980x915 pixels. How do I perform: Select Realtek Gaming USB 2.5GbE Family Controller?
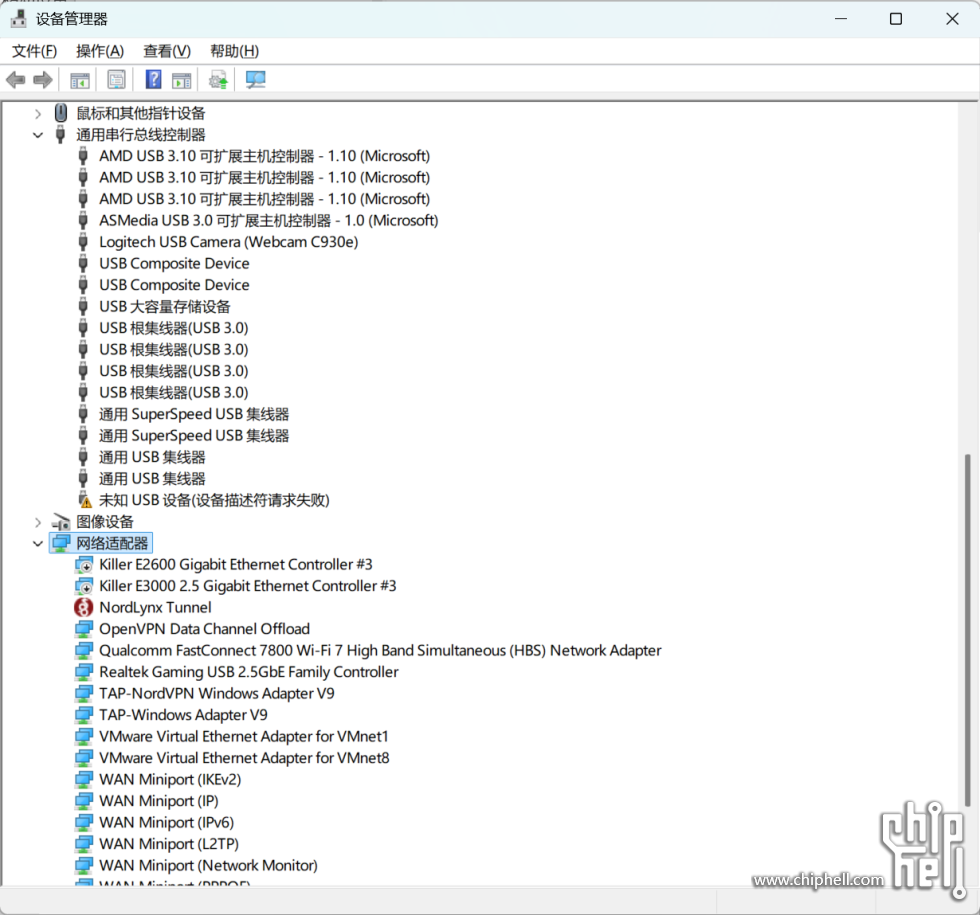point(249,672)
